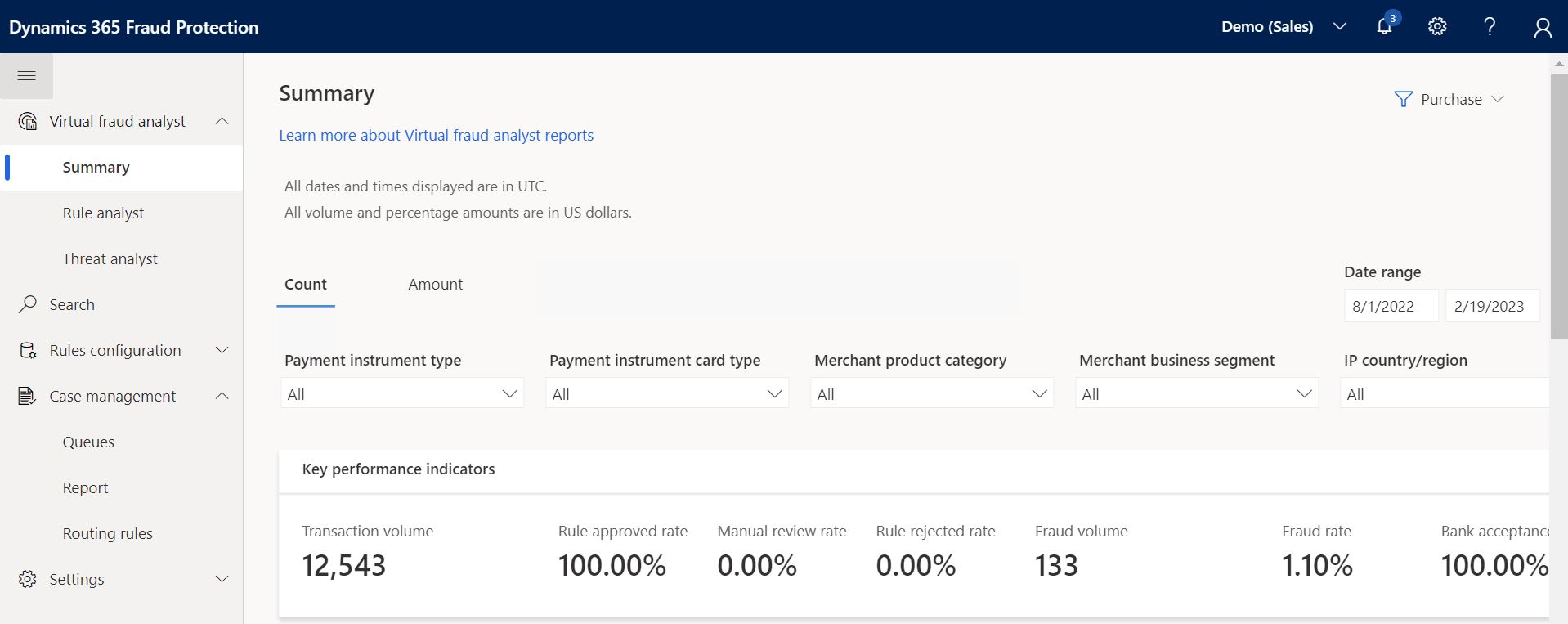Click Dynamics 365 Fraud Protection title
Viewport: 1568px width, 624px height.
click(x=134, y=27)
